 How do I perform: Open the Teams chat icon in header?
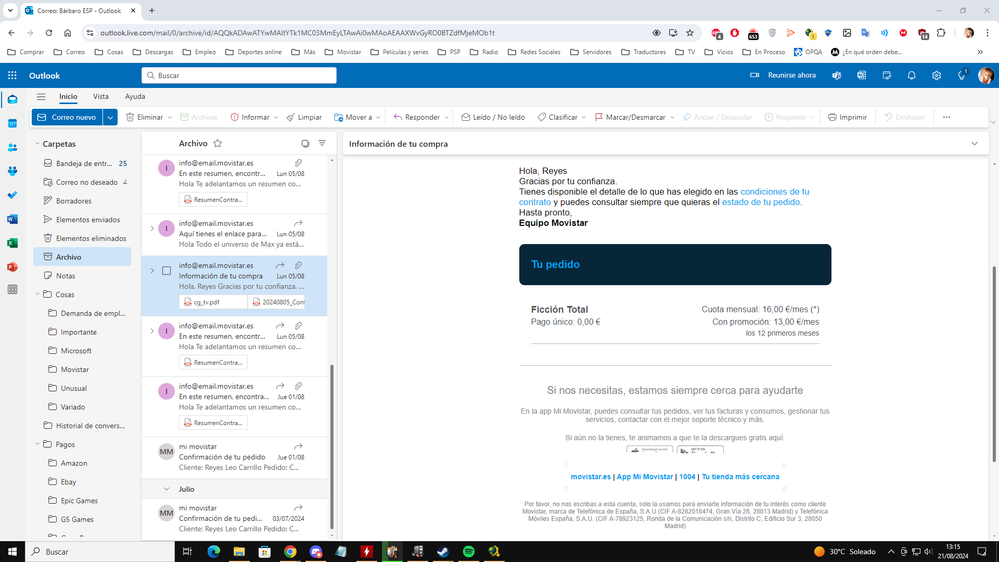point(837,75)
